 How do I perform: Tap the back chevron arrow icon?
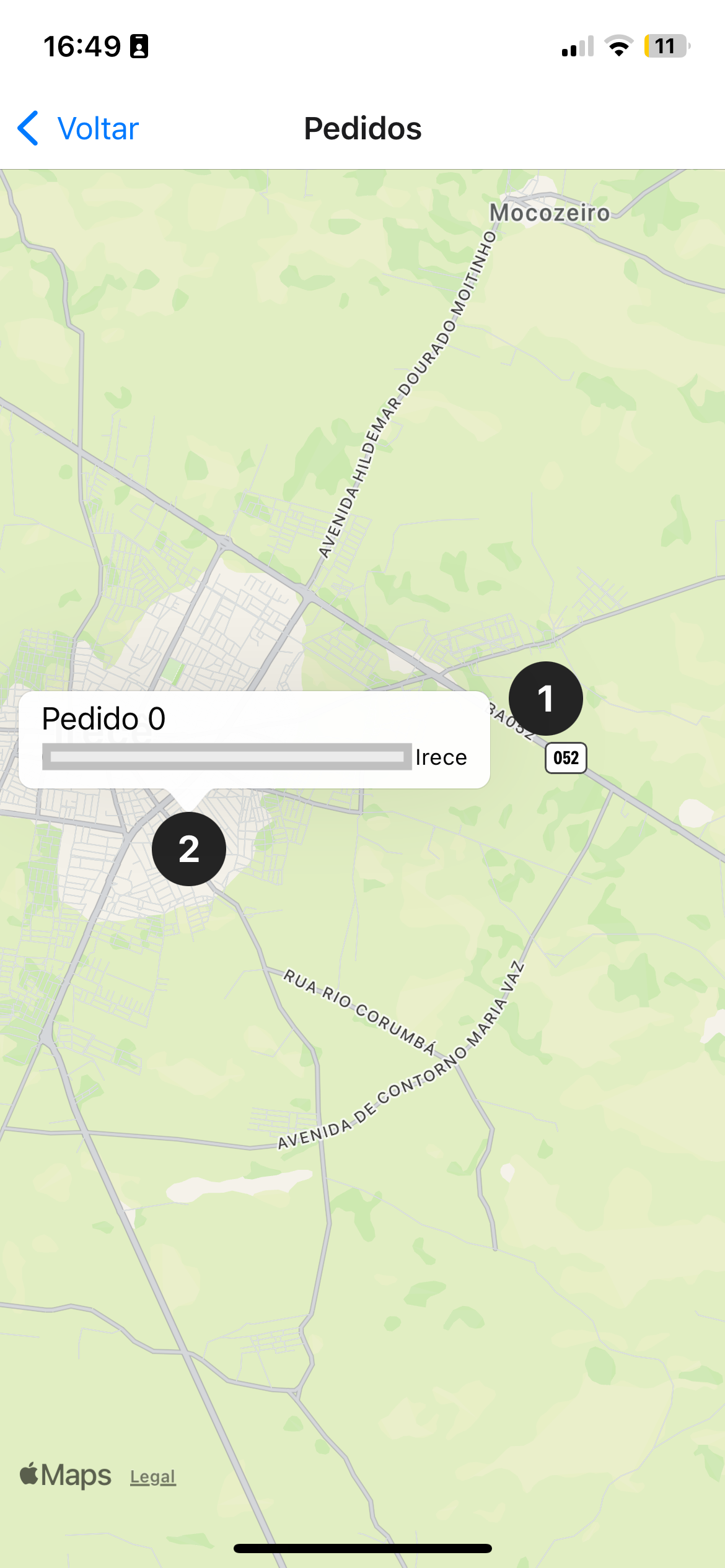click(29, 128)
